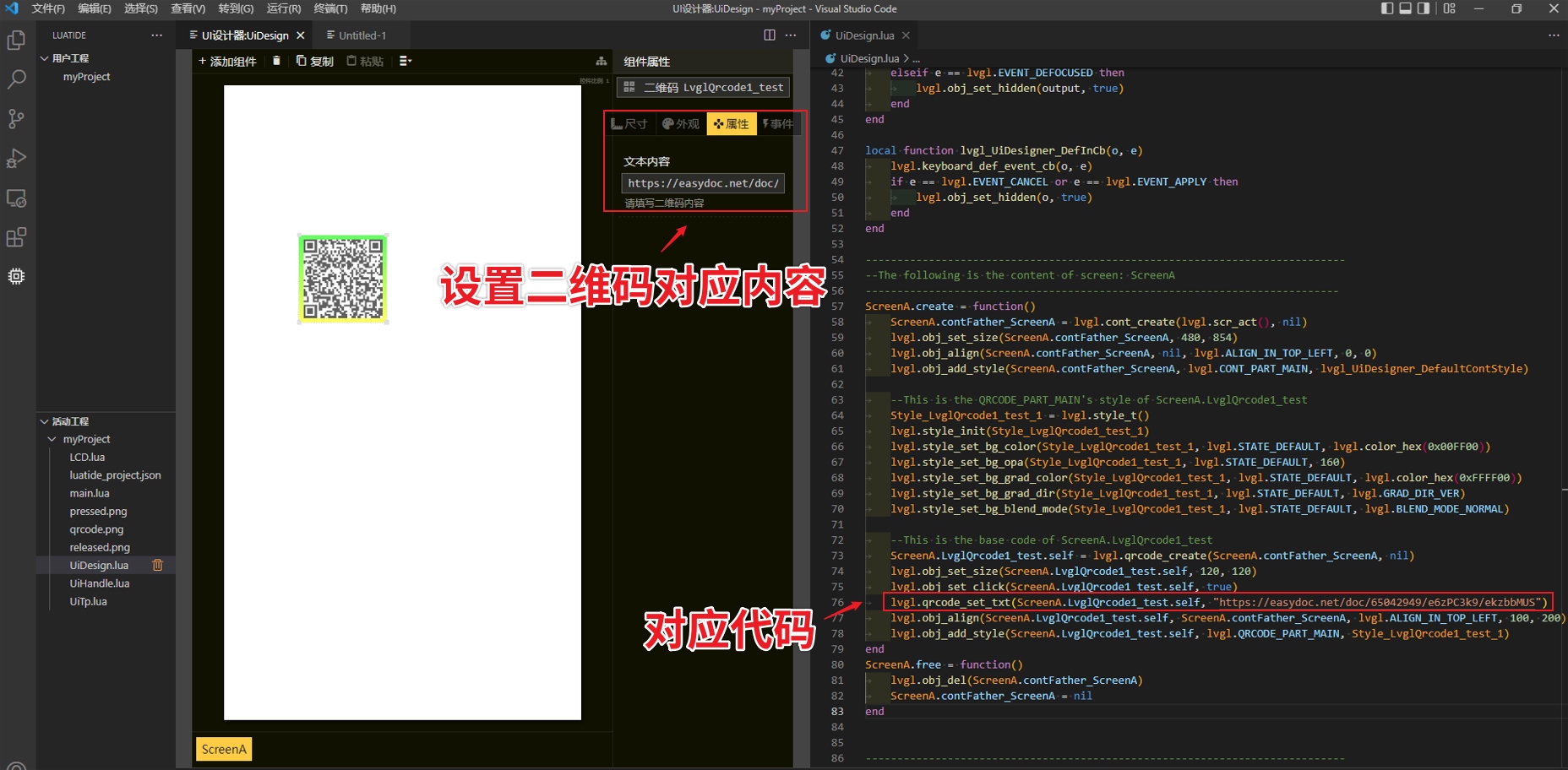The width and height of the screenshot is (1568, 770).
Task: Click the delete component trash icon in designer toolbar
Action: point(277,61)
